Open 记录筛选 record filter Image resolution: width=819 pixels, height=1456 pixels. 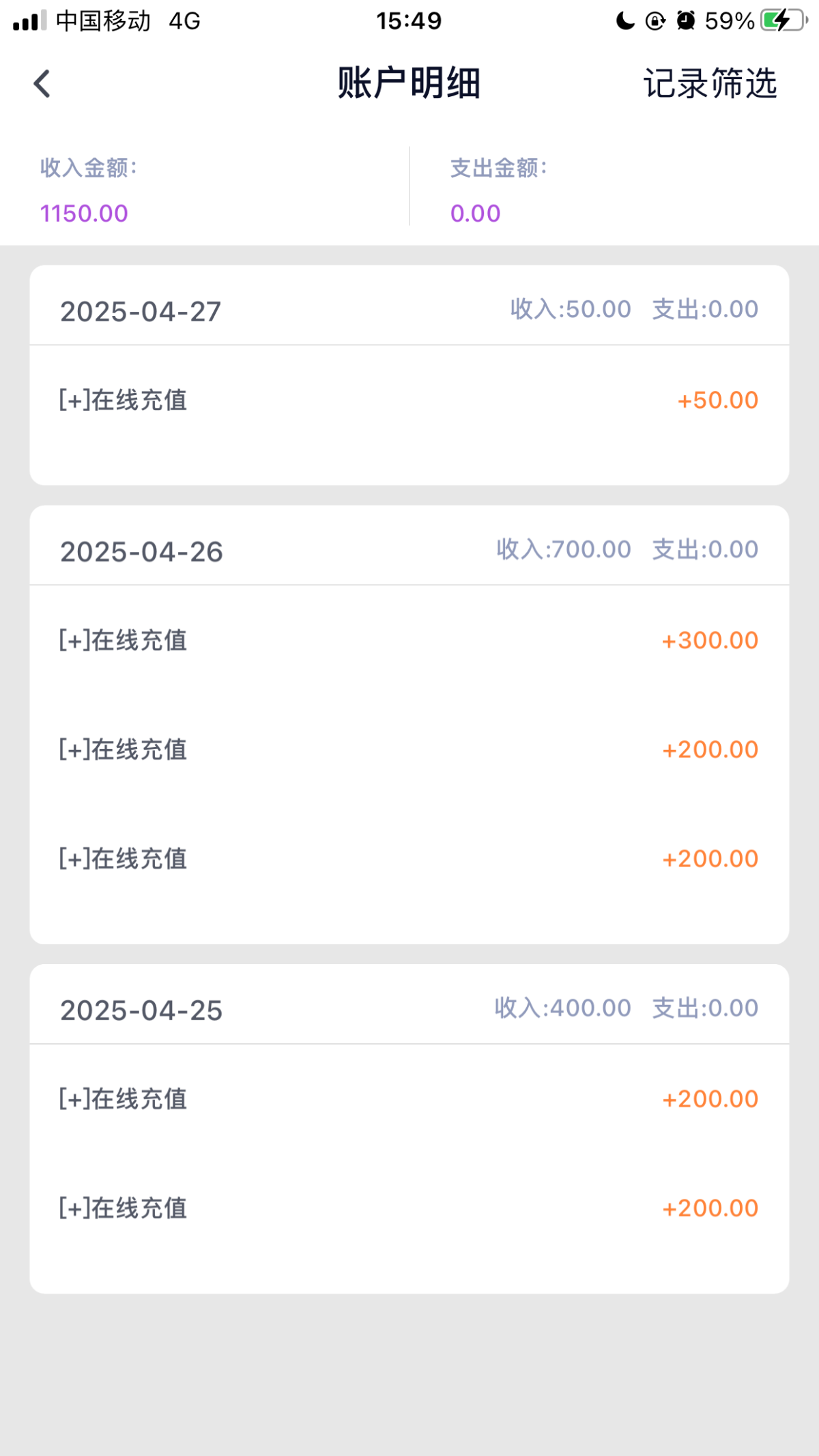(710, 84)
